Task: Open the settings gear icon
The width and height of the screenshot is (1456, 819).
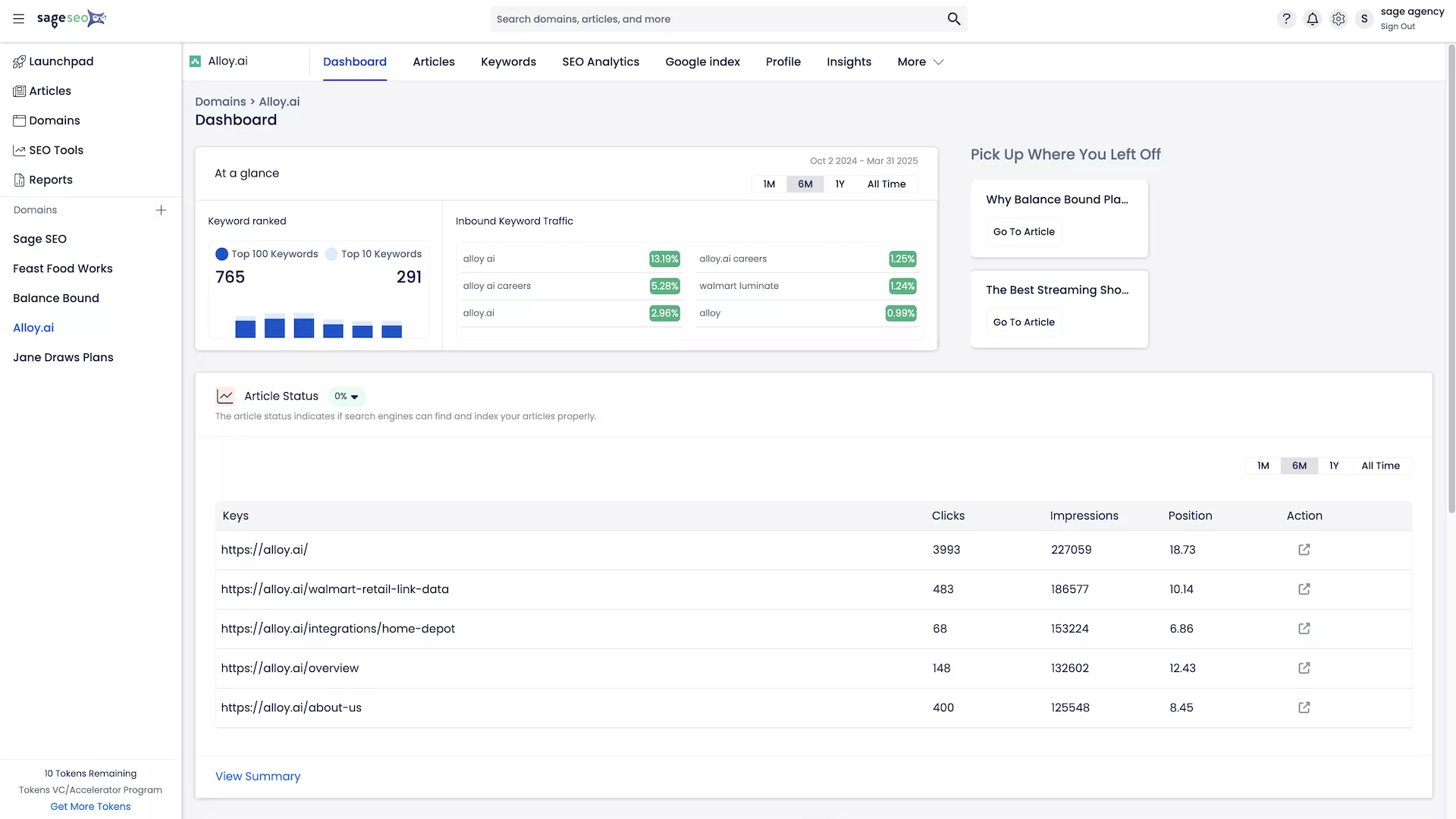Action: pyautogui.click(x=1338, y=19)
